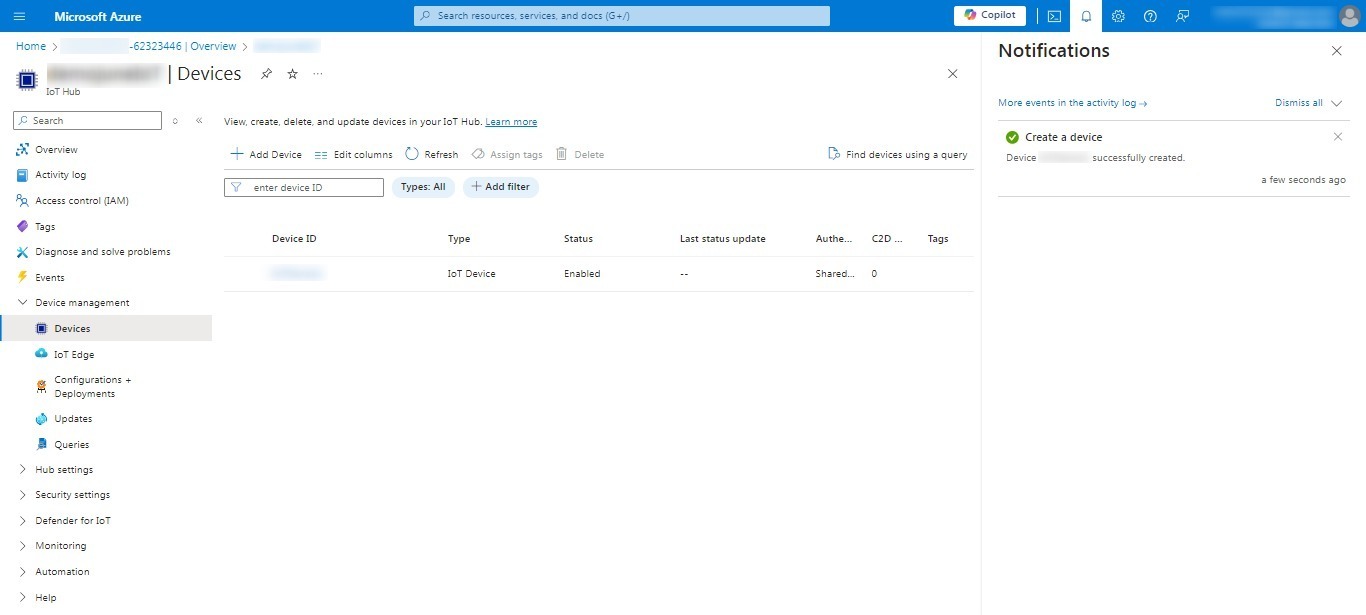Open Diagnose and solve problems
Viewport: 1366px width, 615px height.
[102, 252]
